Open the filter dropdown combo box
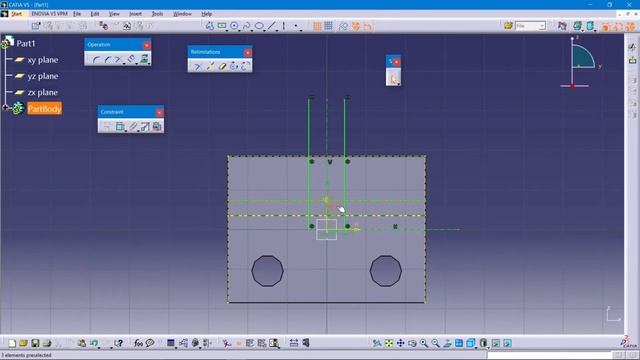This screenshot has width=640, height=360. (530, 26)
